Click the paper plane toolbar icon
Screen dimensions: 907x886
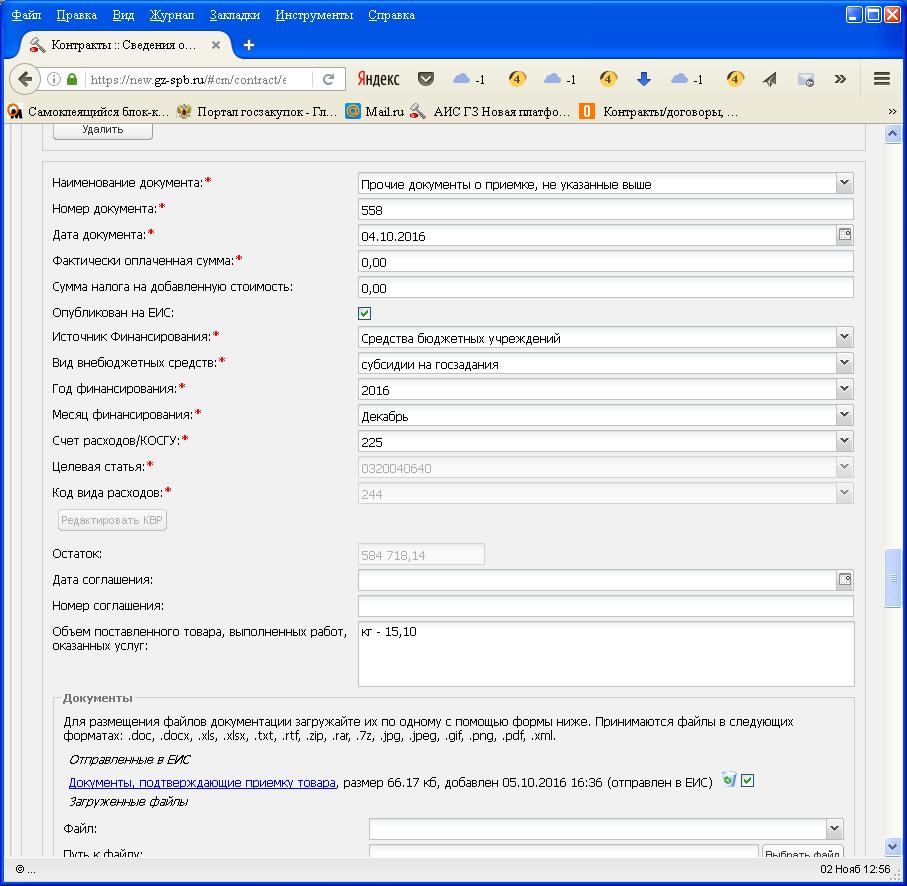pyautogui.click(x=769, y=79)
